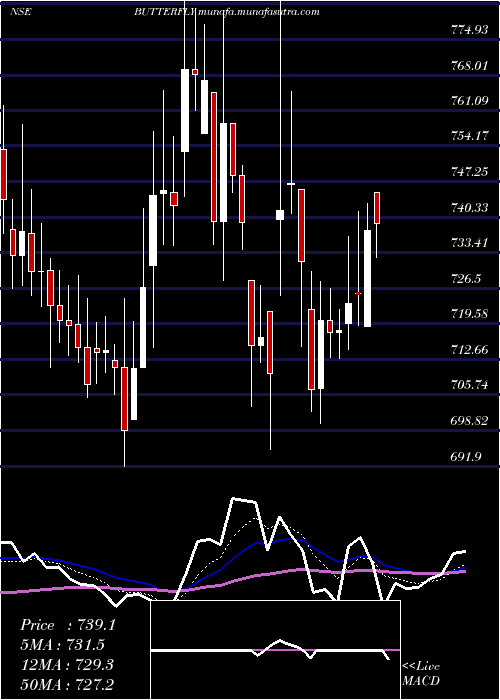Click the 698.82 price axis label
Screen dimensions: 500x700
(x=469, y=421)
